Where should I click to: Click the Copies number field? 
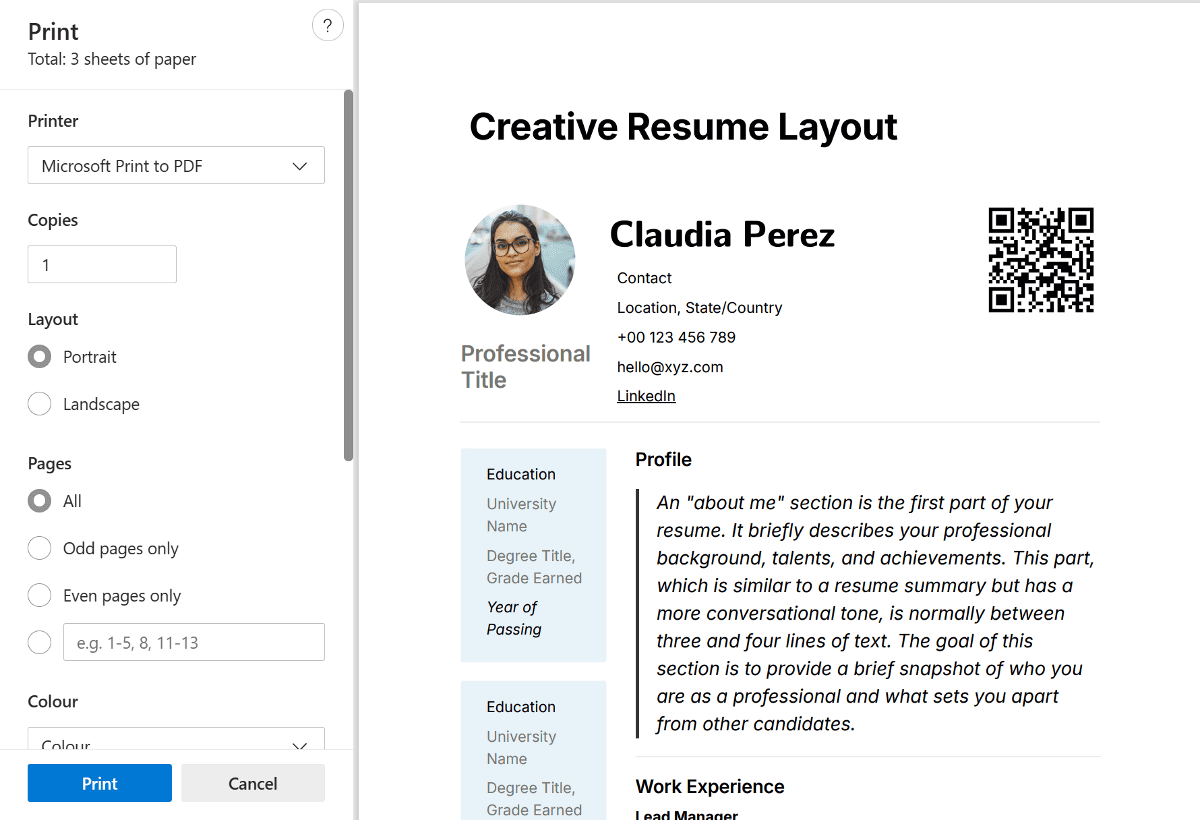point(102,264)
